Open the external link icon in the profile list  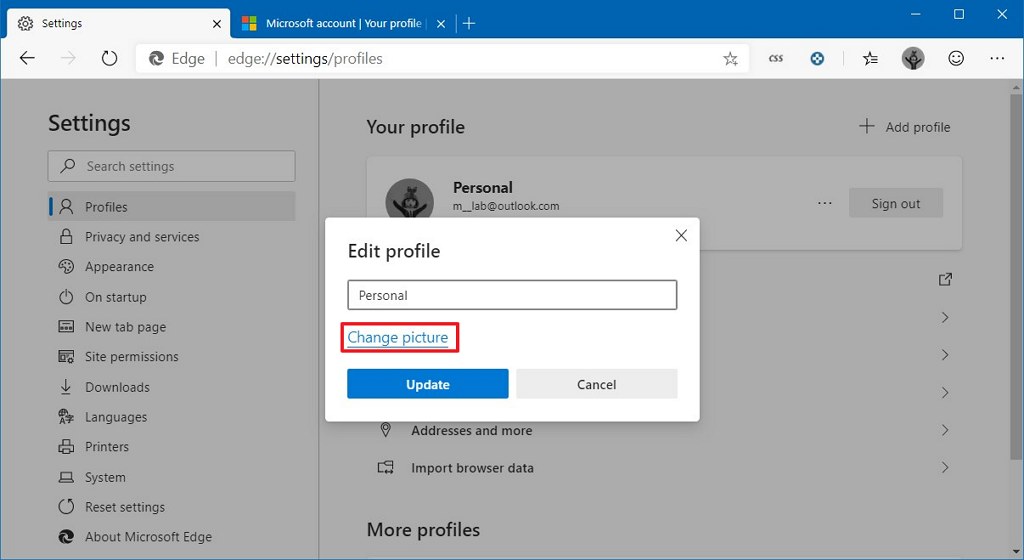945,279
